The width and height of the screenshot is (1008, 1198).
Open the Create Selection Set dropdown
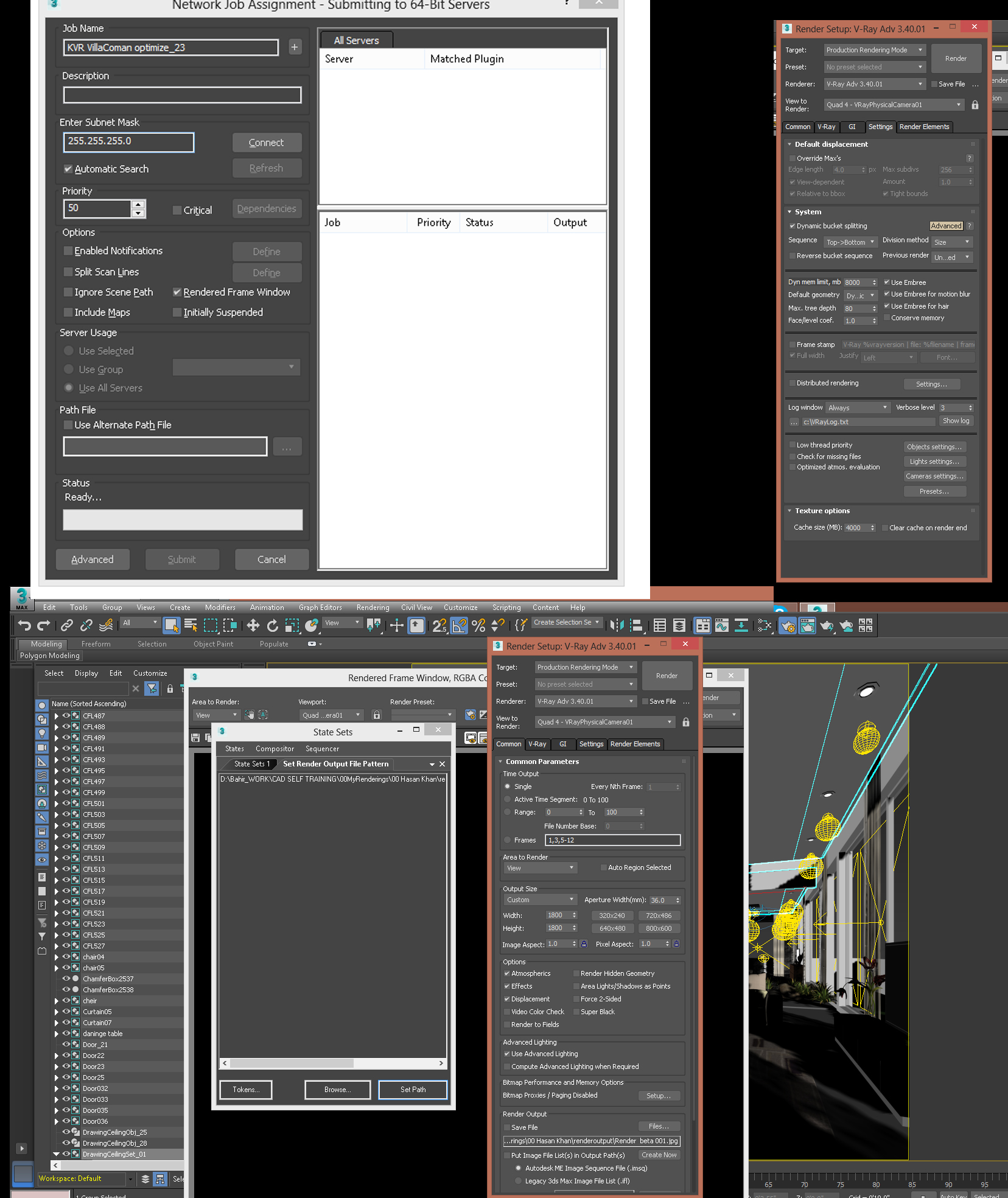[567, 622]
